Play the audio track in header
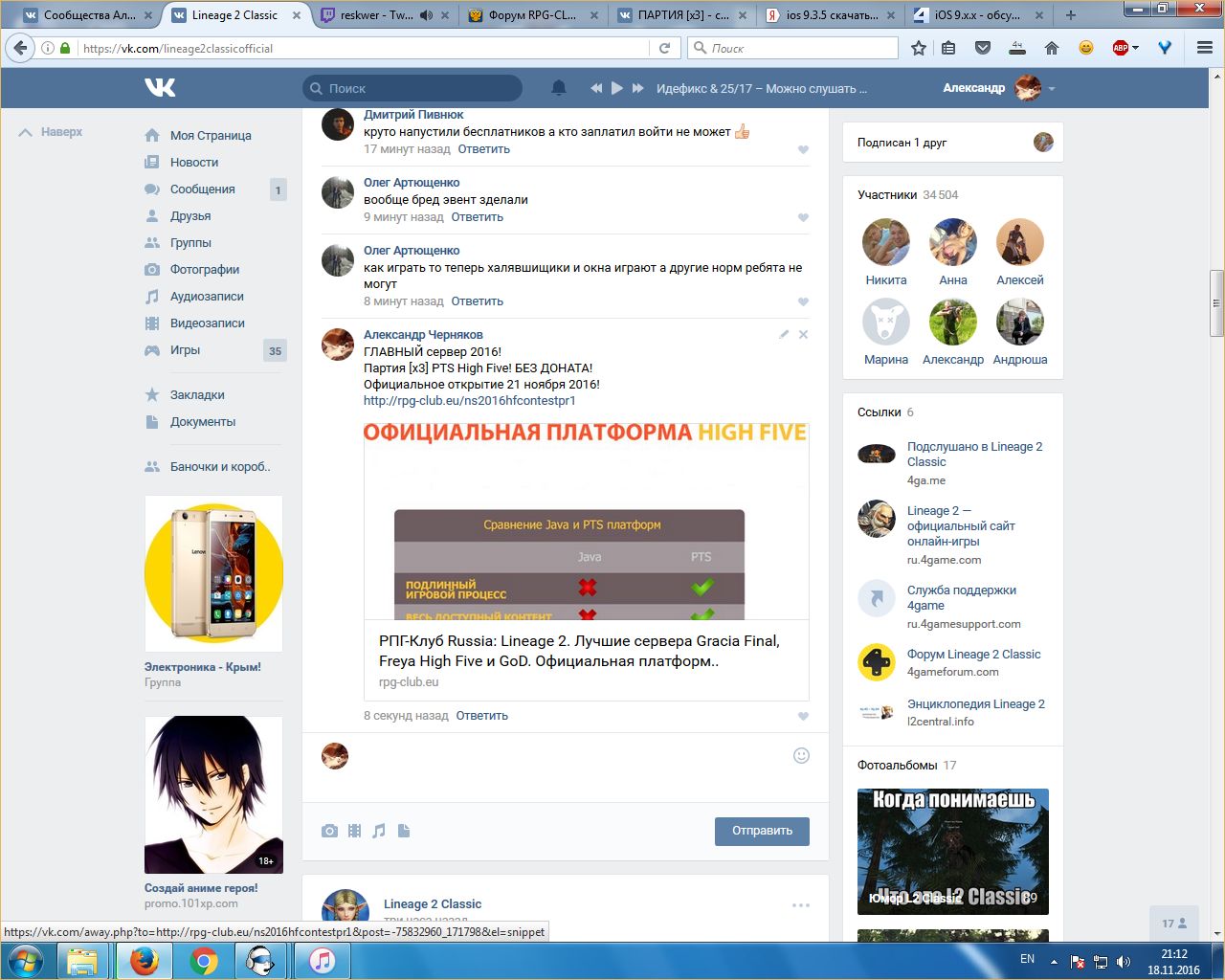Screen dimensions: 1225x980 point(617,88)
